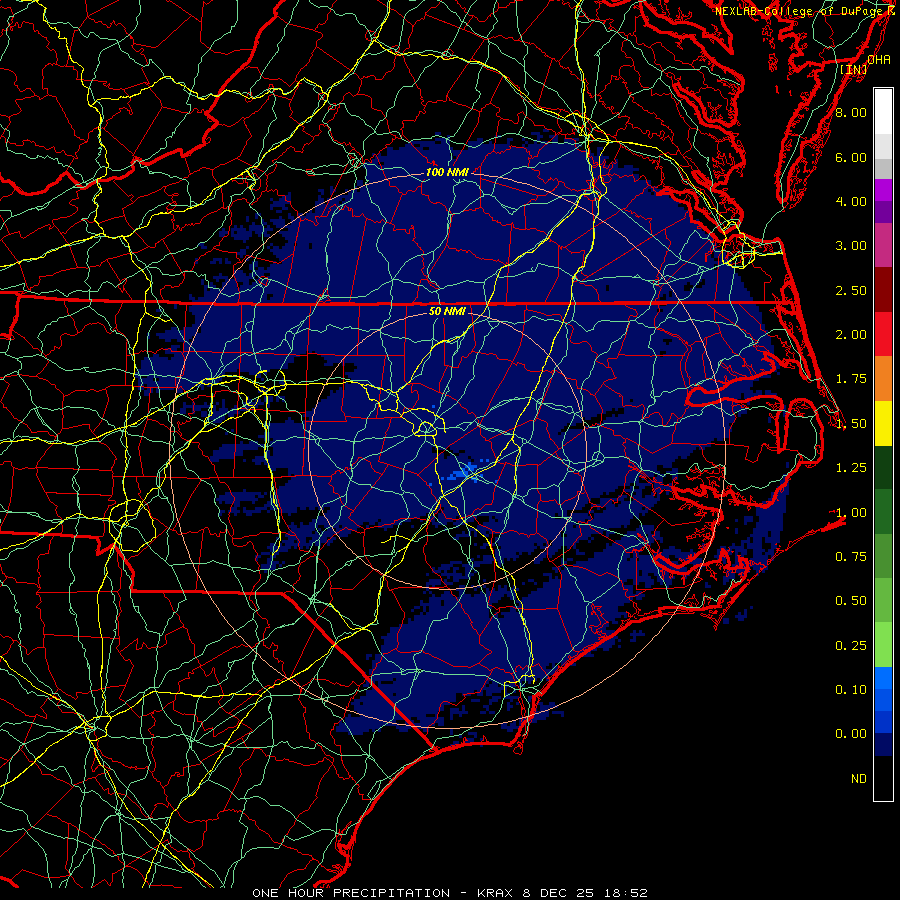Click the darkest green legend swatch
This screenshot has height=900, width=900.
click(x=883, y=467)
